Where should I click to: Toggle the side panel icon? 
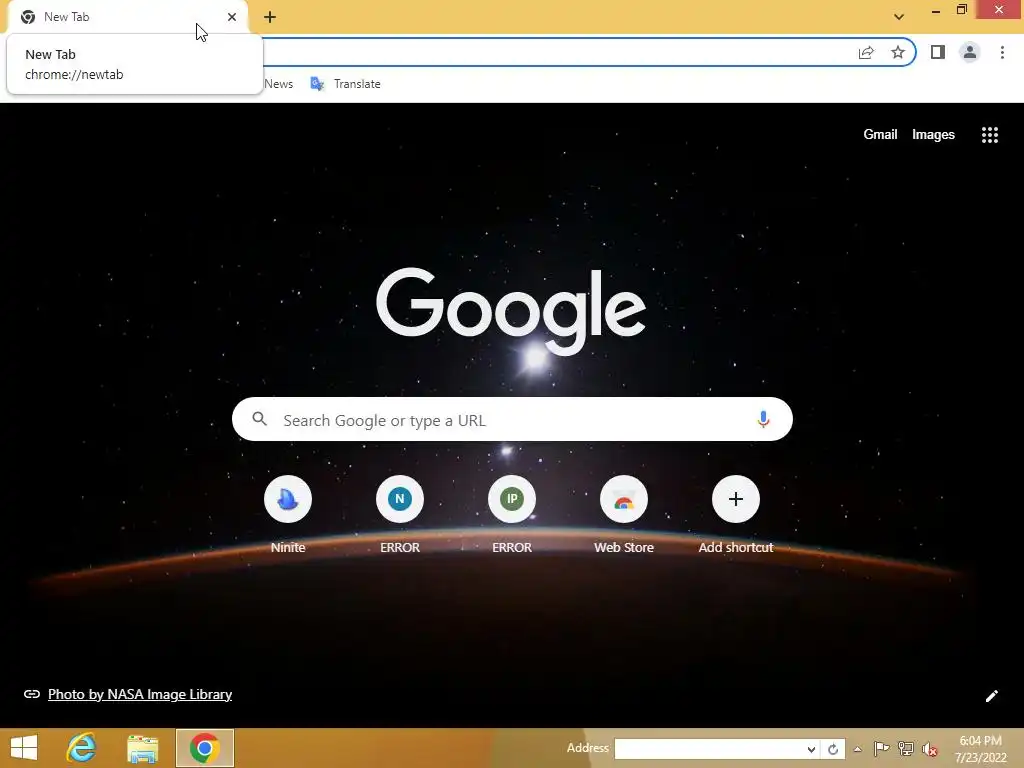(x=938, y=52)
